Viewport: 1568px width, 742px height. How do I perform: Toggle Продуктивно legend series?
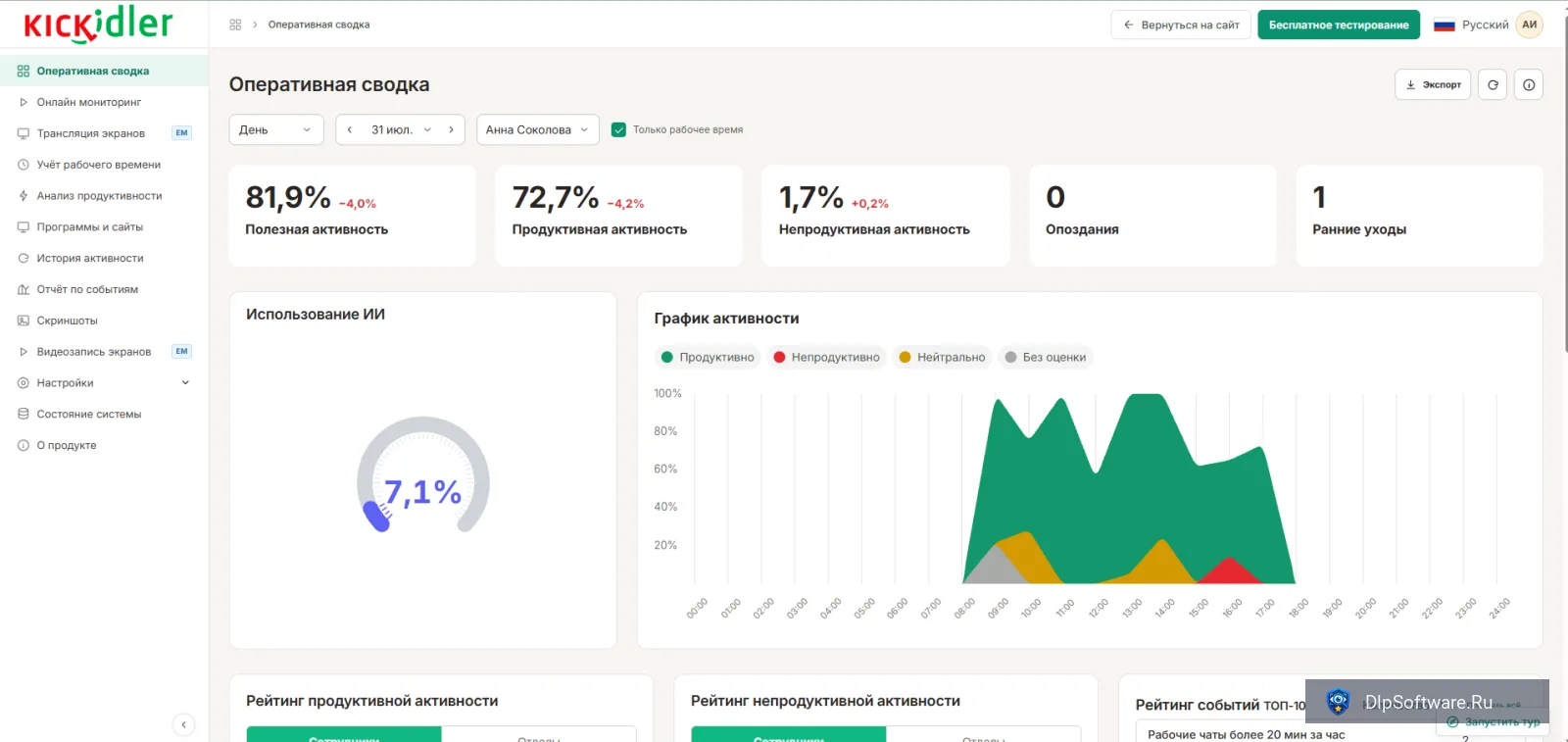click(708, 358)
